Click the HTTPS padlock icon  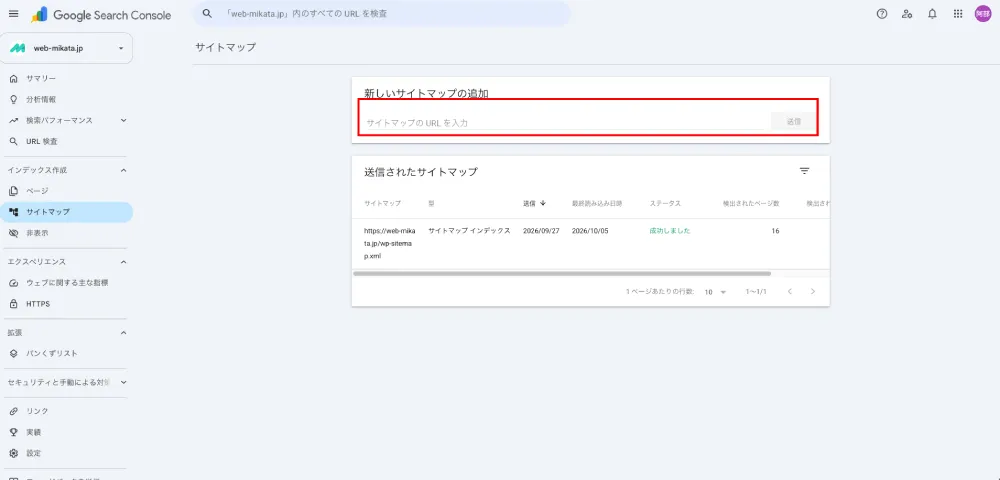(13, 304)
